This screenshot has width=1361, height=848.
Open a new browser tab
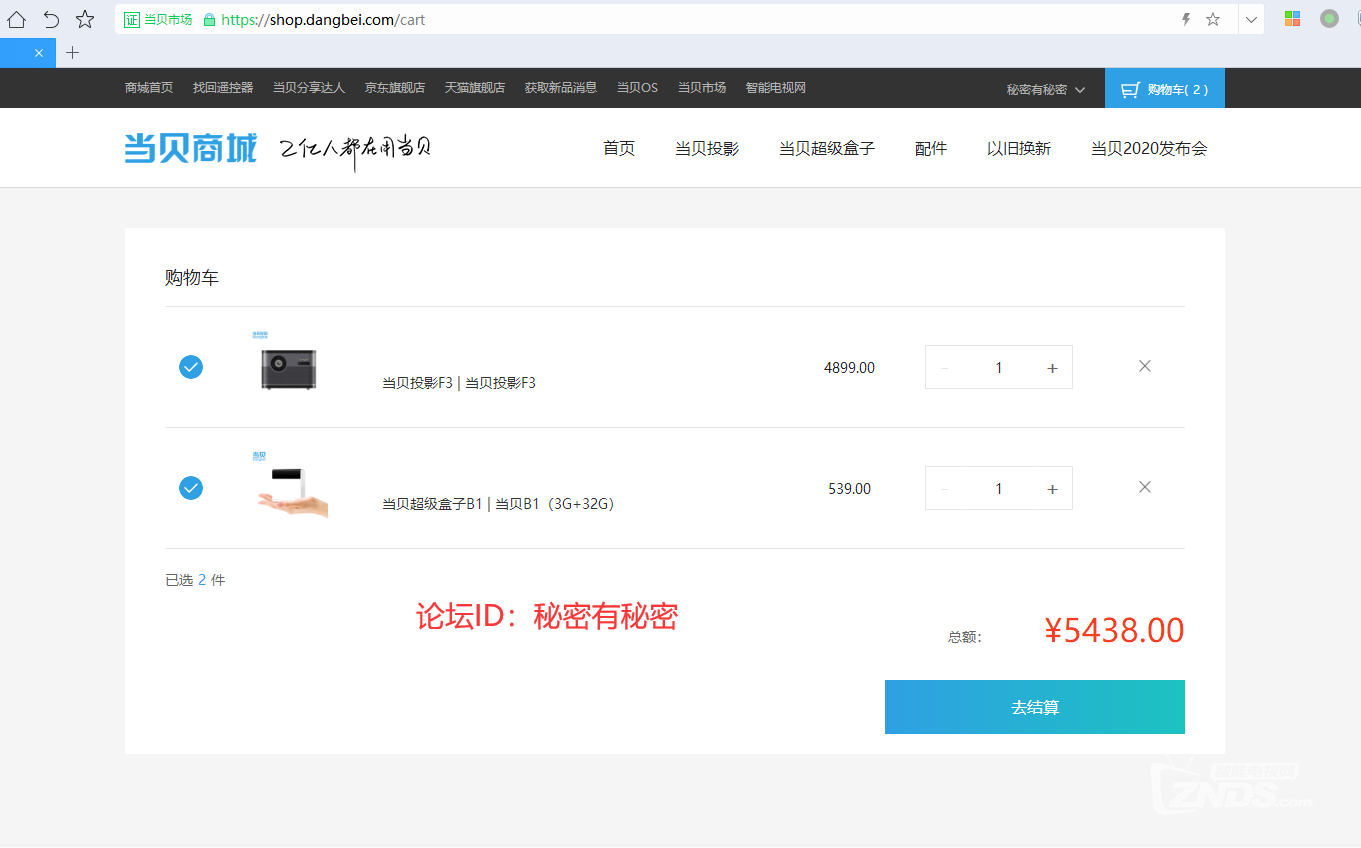click(x=72, y=53)
